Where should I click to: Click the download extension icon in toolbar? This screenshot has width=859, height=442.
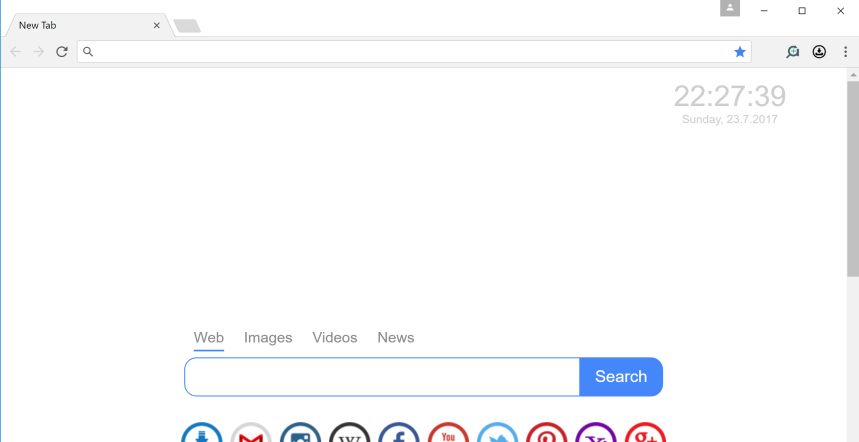pyautogui.click(x=819, y=52)
